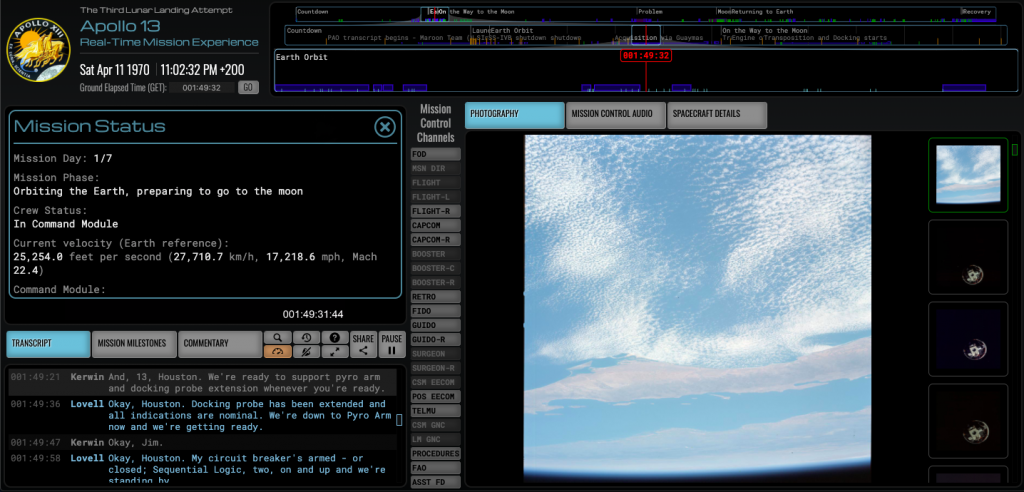Toggle the FLIGHT-R mission control channel
1024x492 pixels.
point(435,211)
